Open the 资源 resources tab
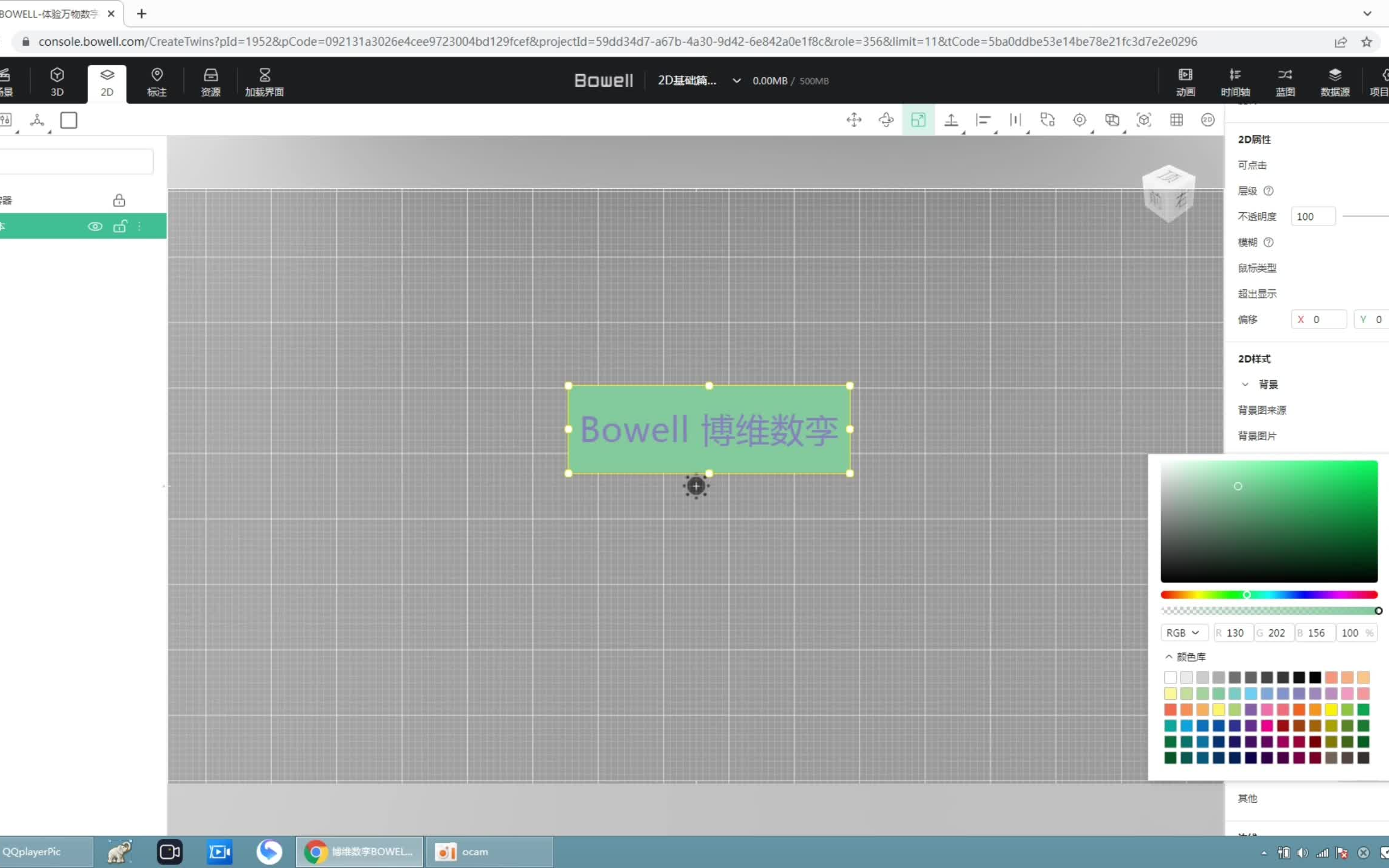 (210, 82)
